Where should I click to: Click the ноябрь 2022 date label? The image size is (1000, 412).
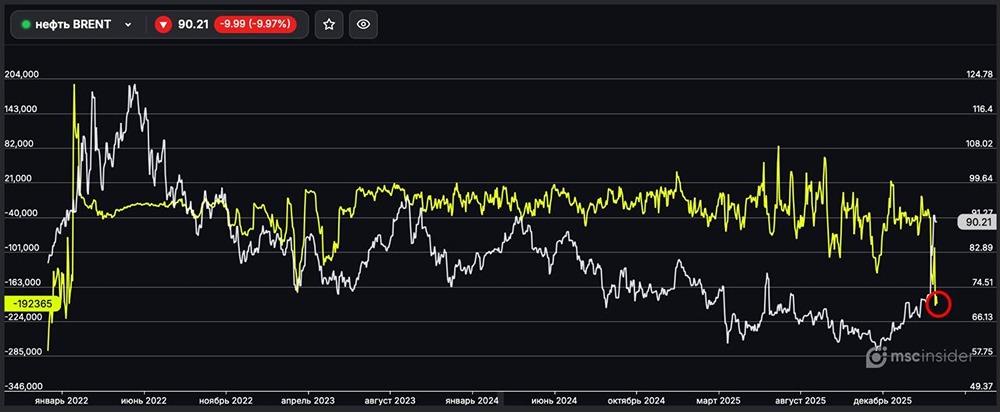coord(226,401)
